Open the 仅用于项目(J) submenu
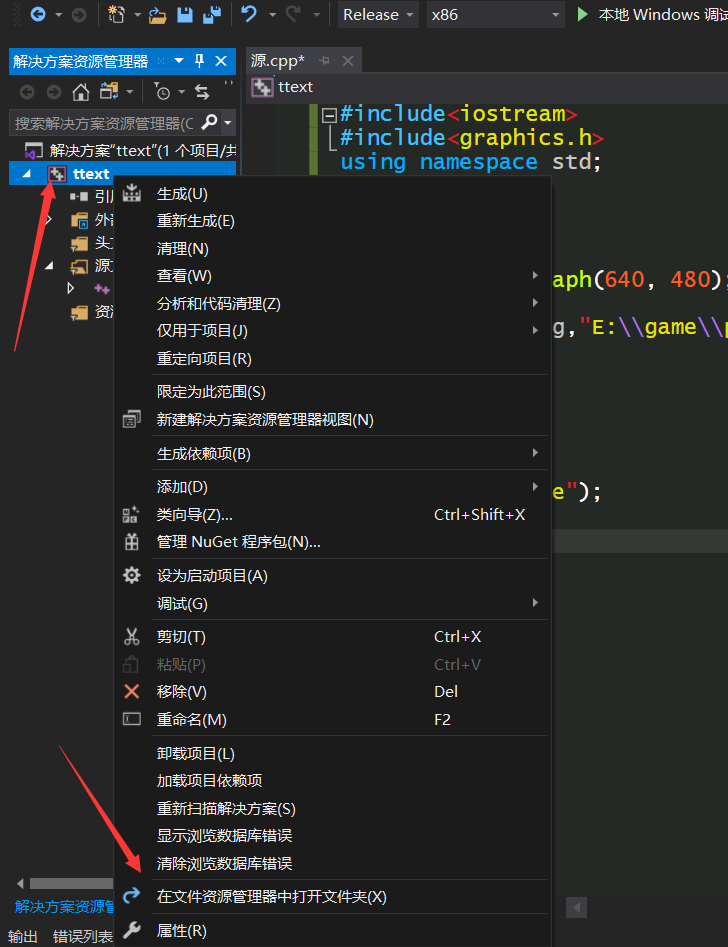This screenshot has width=728, height=947. (x=332, y=331)
